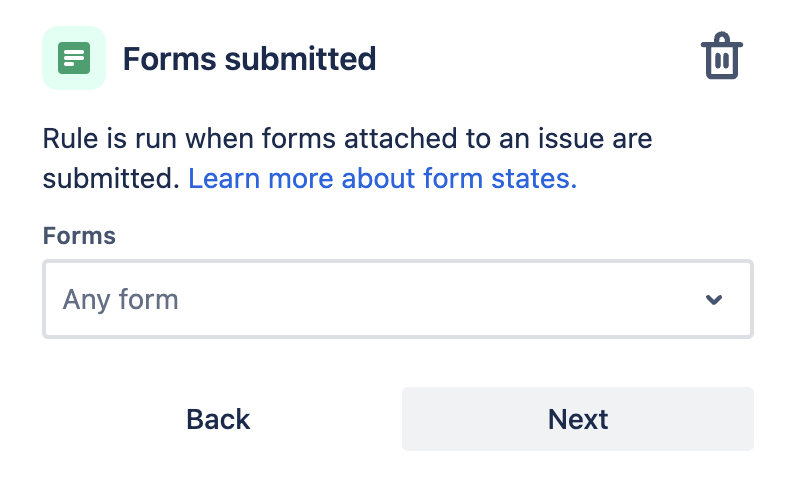The image size is (798, 494).
Task: Open the Forms dropdown showing Any form
Action: point(398,299)
